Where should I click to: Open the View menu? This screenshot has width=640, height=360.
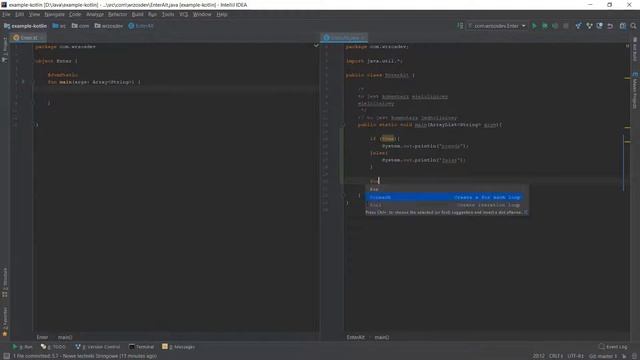(34, 14)
